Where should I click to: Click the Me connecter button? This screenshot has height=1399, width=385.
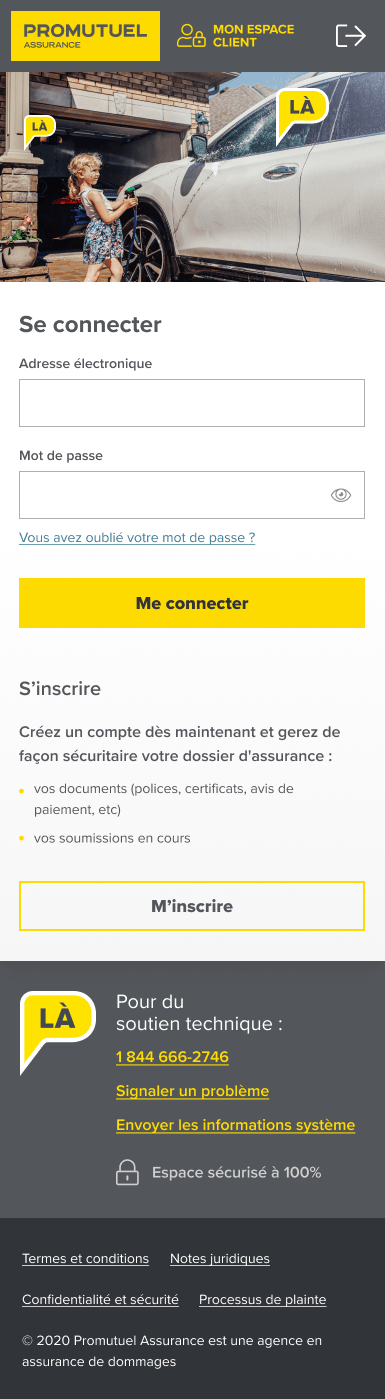(192, 603)
